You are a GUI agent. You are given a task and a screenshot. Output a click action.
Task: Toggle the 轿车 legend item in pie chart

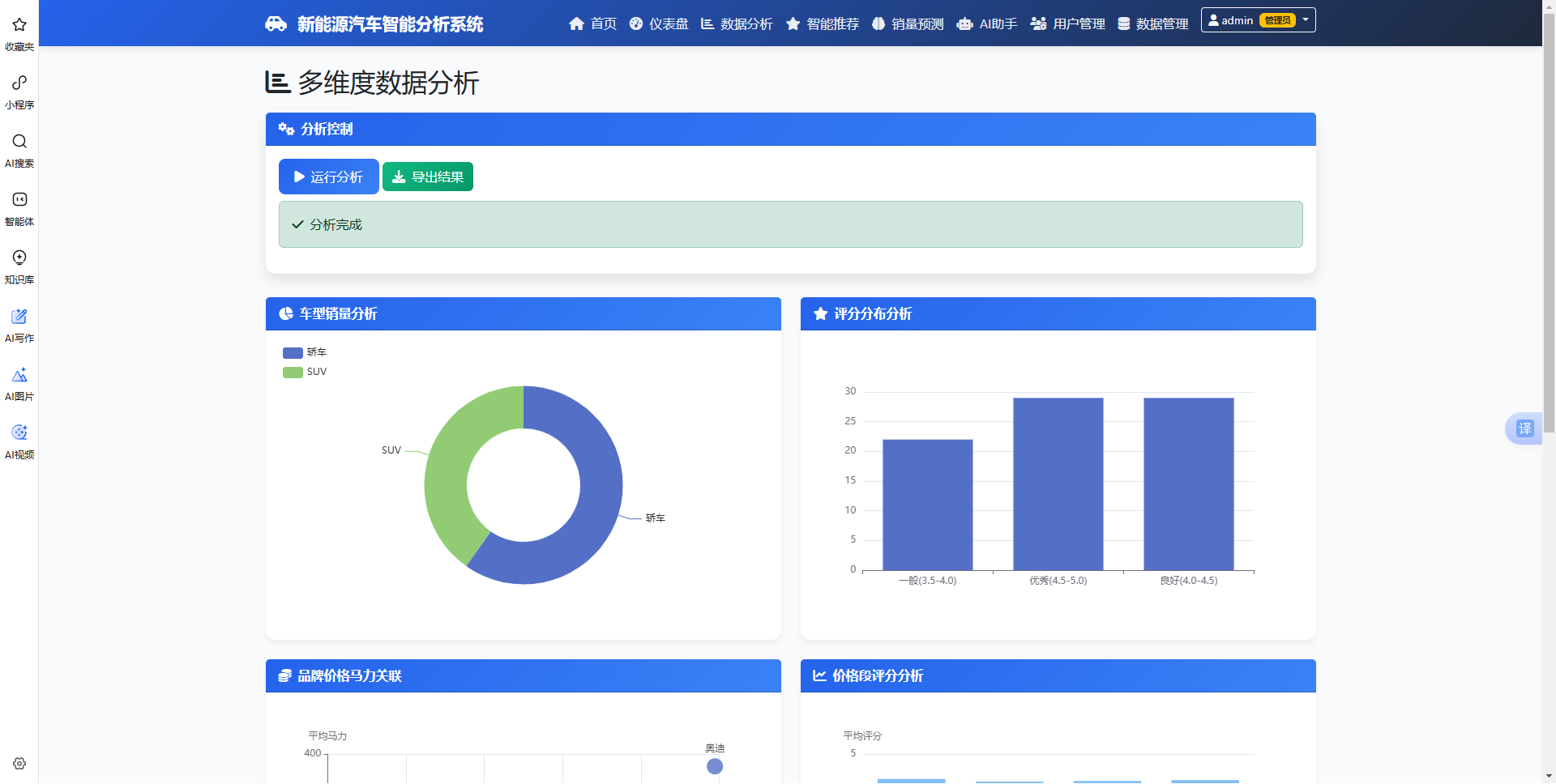(x=305, y=352)
